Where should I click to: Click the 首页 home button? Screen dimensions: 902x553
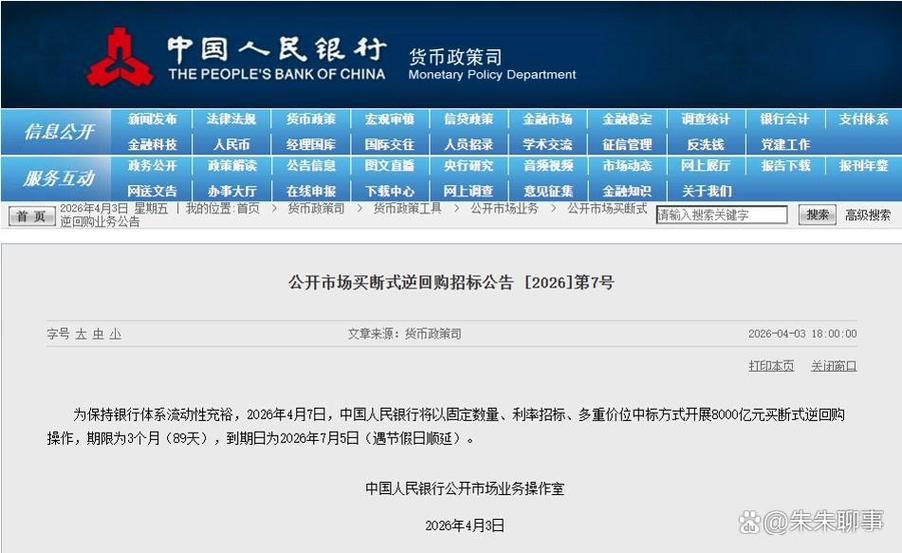pyautogui.click(x=32, y=216)
